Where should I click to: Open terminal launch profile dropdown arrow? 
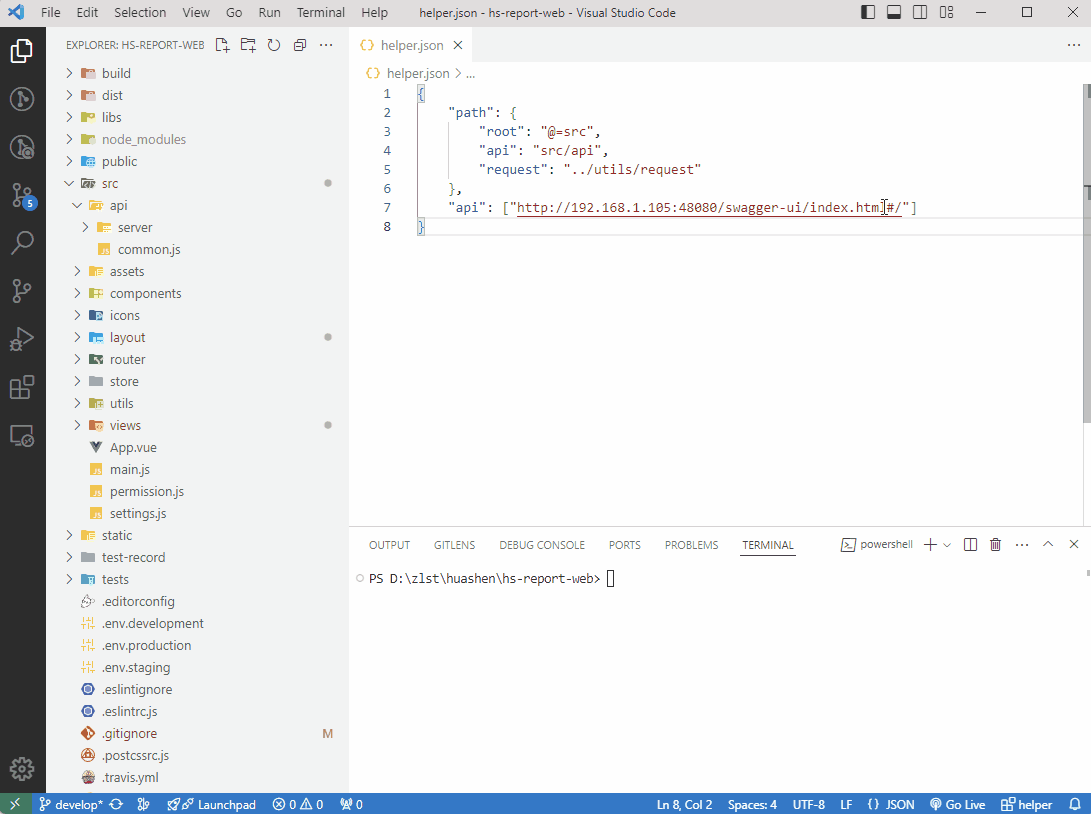(x=947, y=545)
